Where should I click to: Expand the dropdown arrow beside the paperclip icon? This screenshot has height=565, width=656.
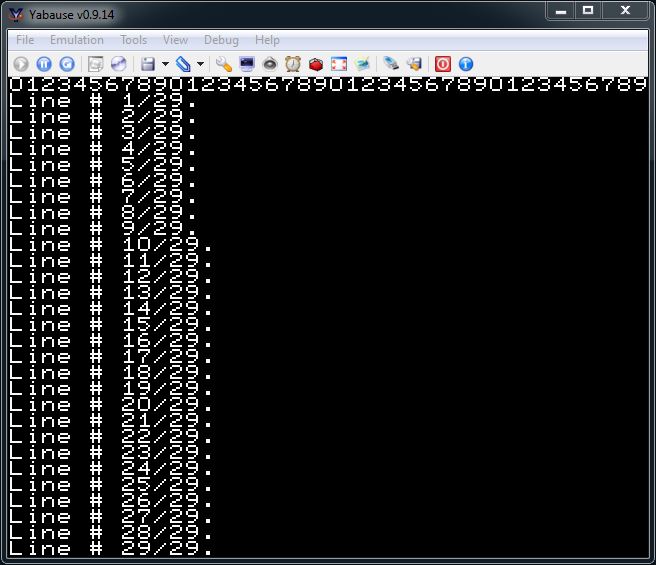pos(200,64)
